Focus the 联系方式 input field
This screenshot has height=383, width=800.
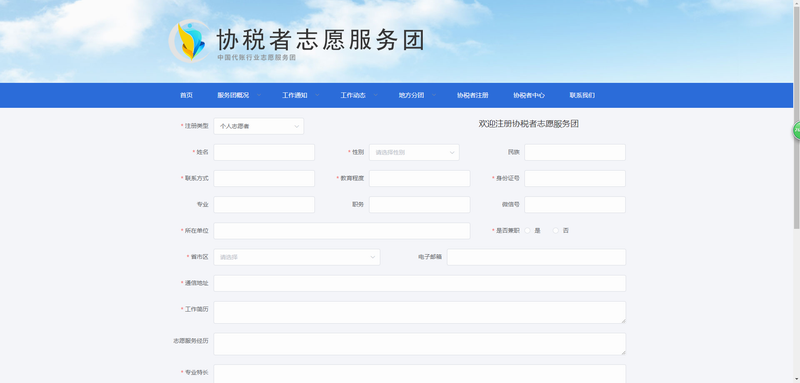264,178
